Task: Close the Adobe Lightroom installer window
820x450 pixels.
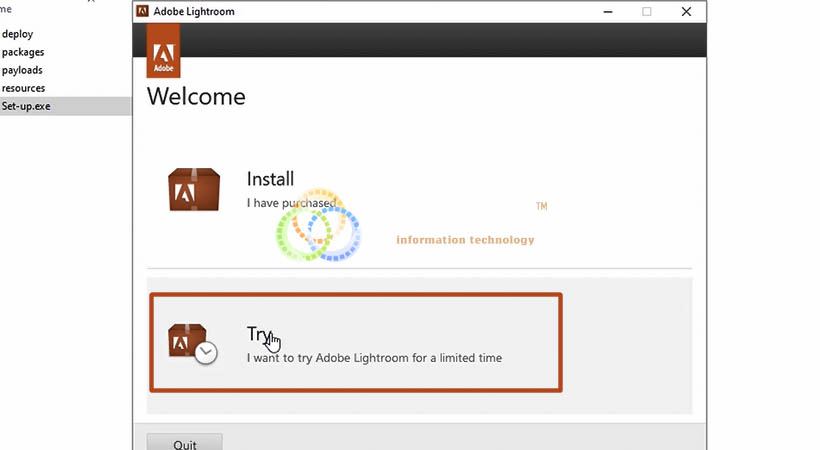Action: pos(686,12)
